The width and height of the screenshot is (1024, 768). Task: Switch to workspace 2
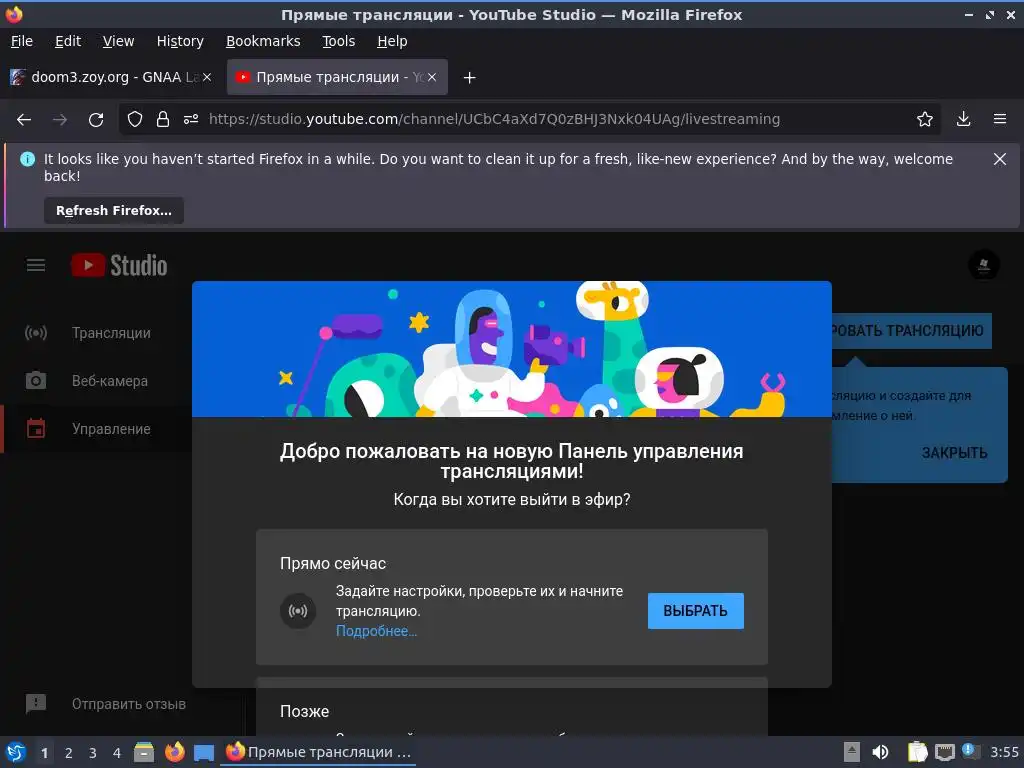click(69, 753)
